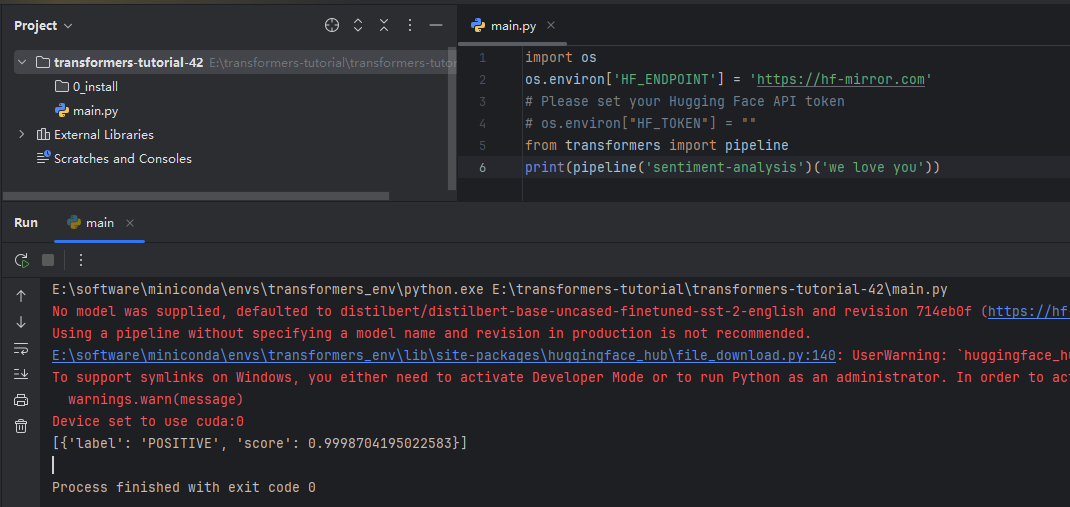Viewport: 1070px width, 507px height.
Task: Click the 'warnings.warn(message)' console line
Action: [156, 399]
